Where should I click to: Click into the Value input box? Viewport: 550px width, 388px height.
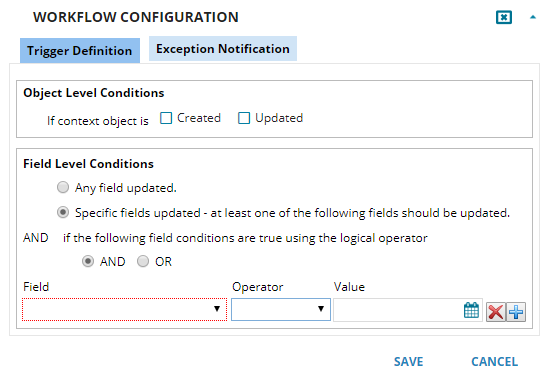pos(398,310)
